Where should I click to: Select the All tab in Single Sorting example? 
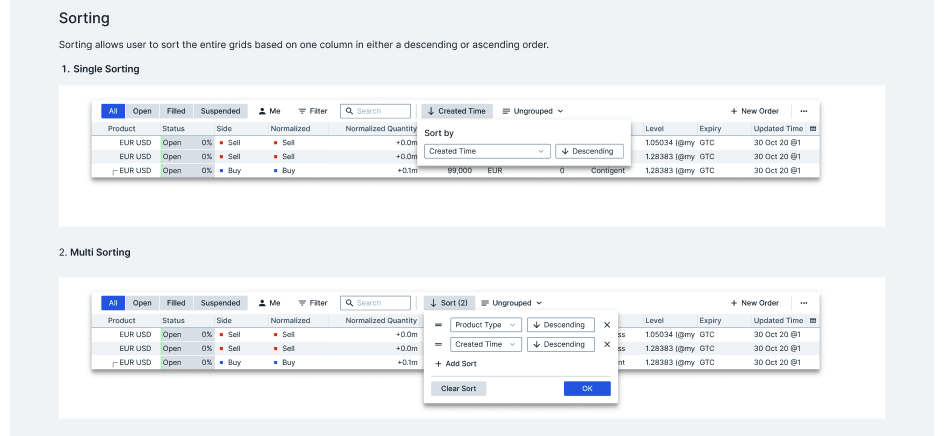(113, 111)
